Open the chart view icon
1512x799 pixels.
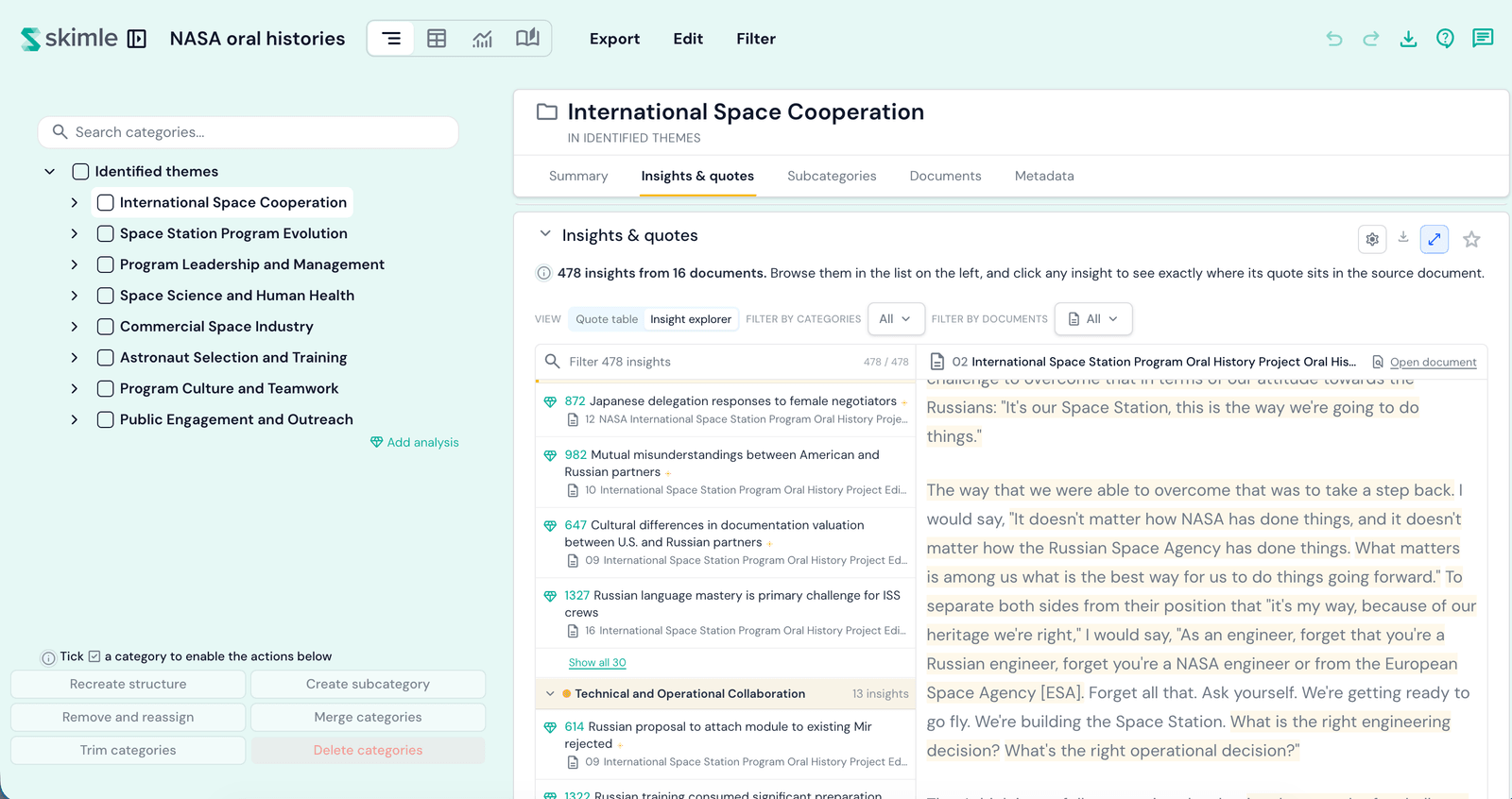click(482, 39)
